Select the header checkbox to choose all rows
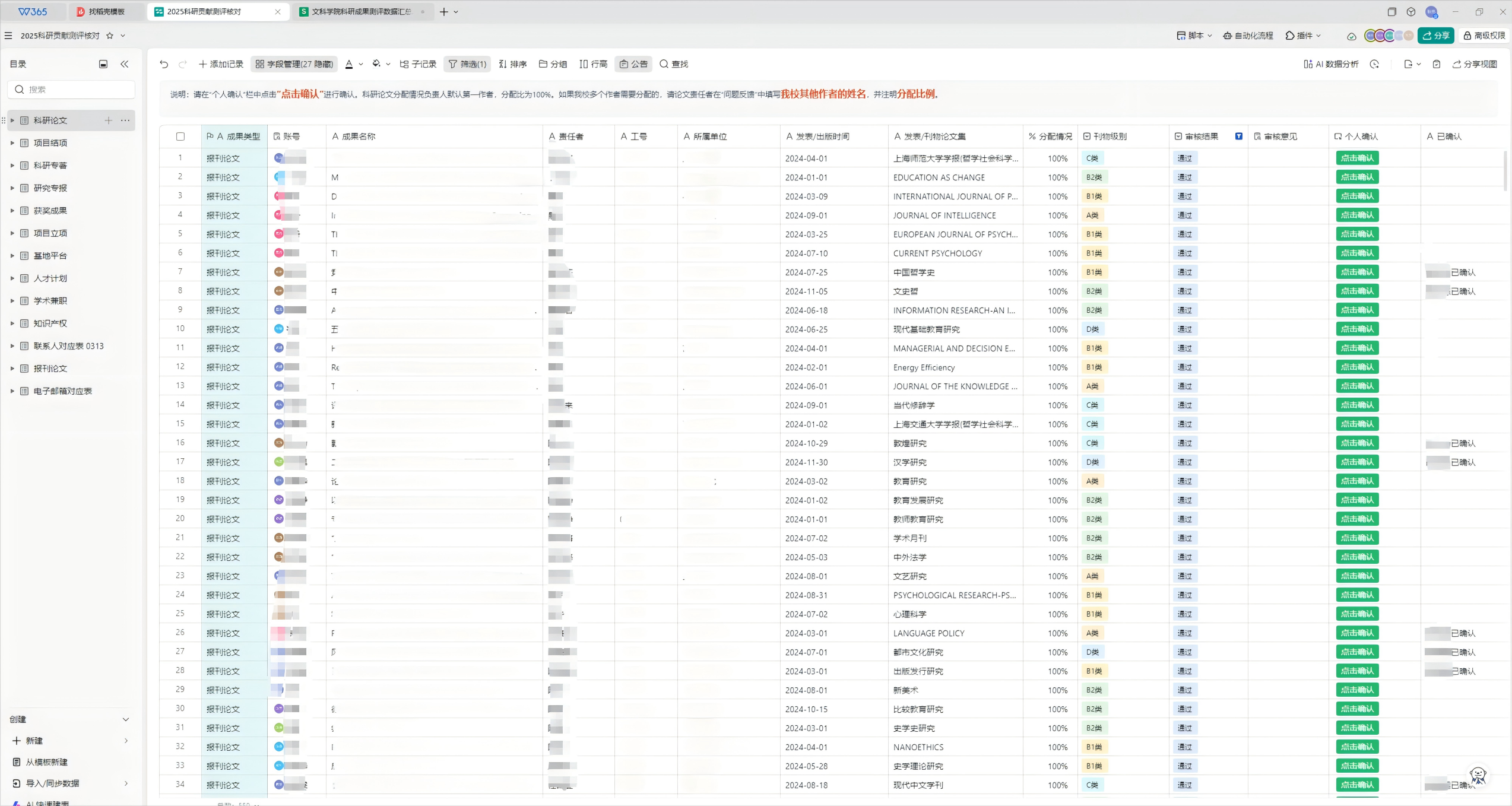This screenshot has width=1512, height=806. pyautogui.click(x=180, y=137)
